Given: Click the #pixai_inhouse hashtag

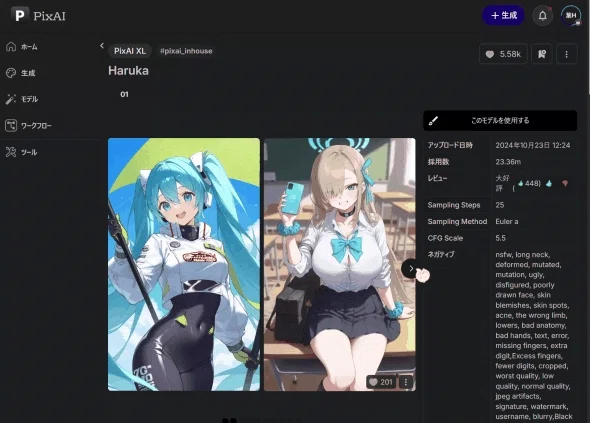Looking at the screenshot, I should [186, 51].
